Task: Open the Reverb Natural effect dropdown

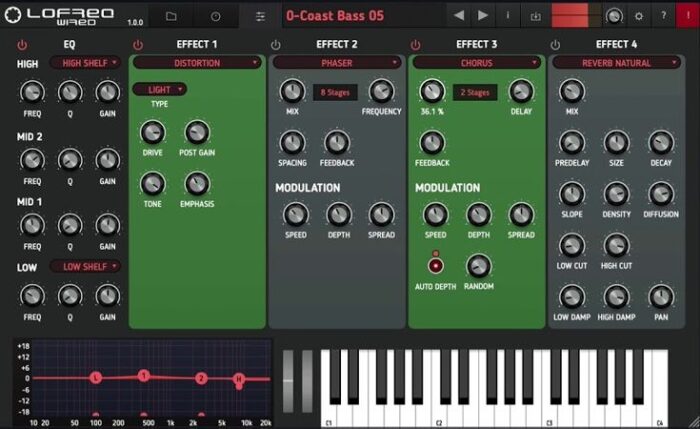Action: [x=617, y=62]
